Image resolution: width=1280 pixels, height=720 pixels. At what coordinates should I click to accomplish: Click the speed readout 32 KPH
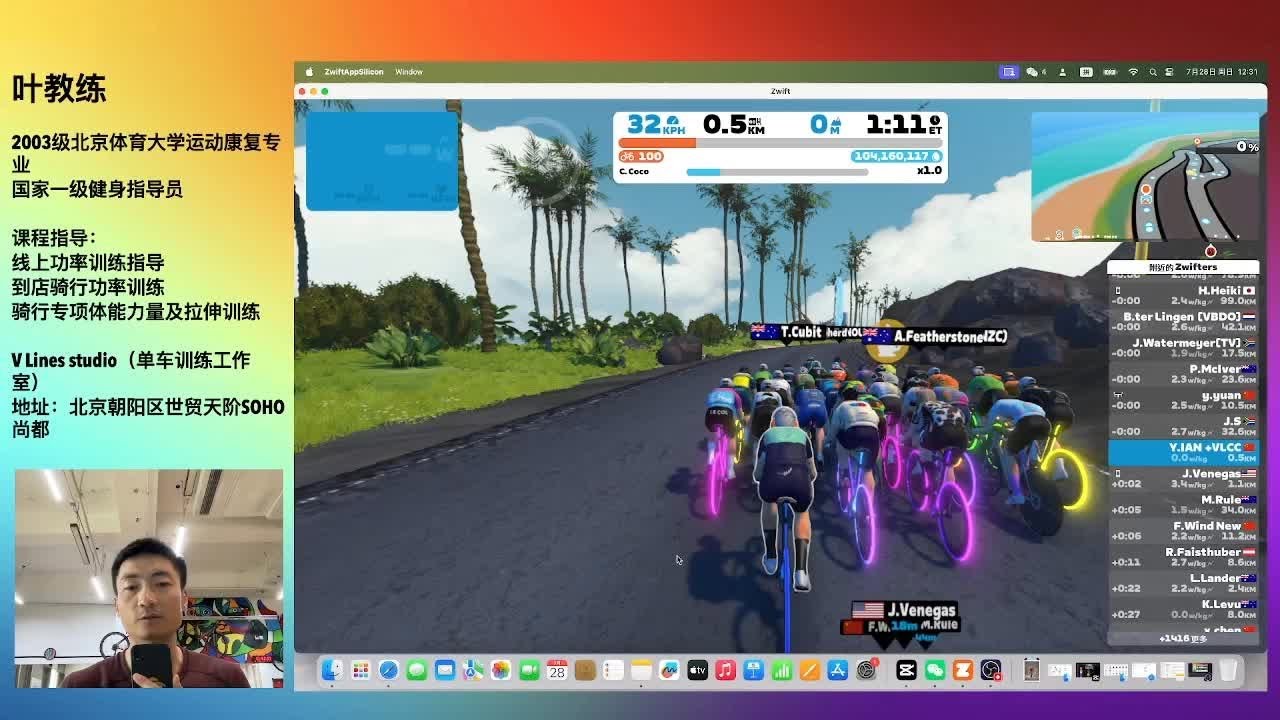click(x=655, y=124)
